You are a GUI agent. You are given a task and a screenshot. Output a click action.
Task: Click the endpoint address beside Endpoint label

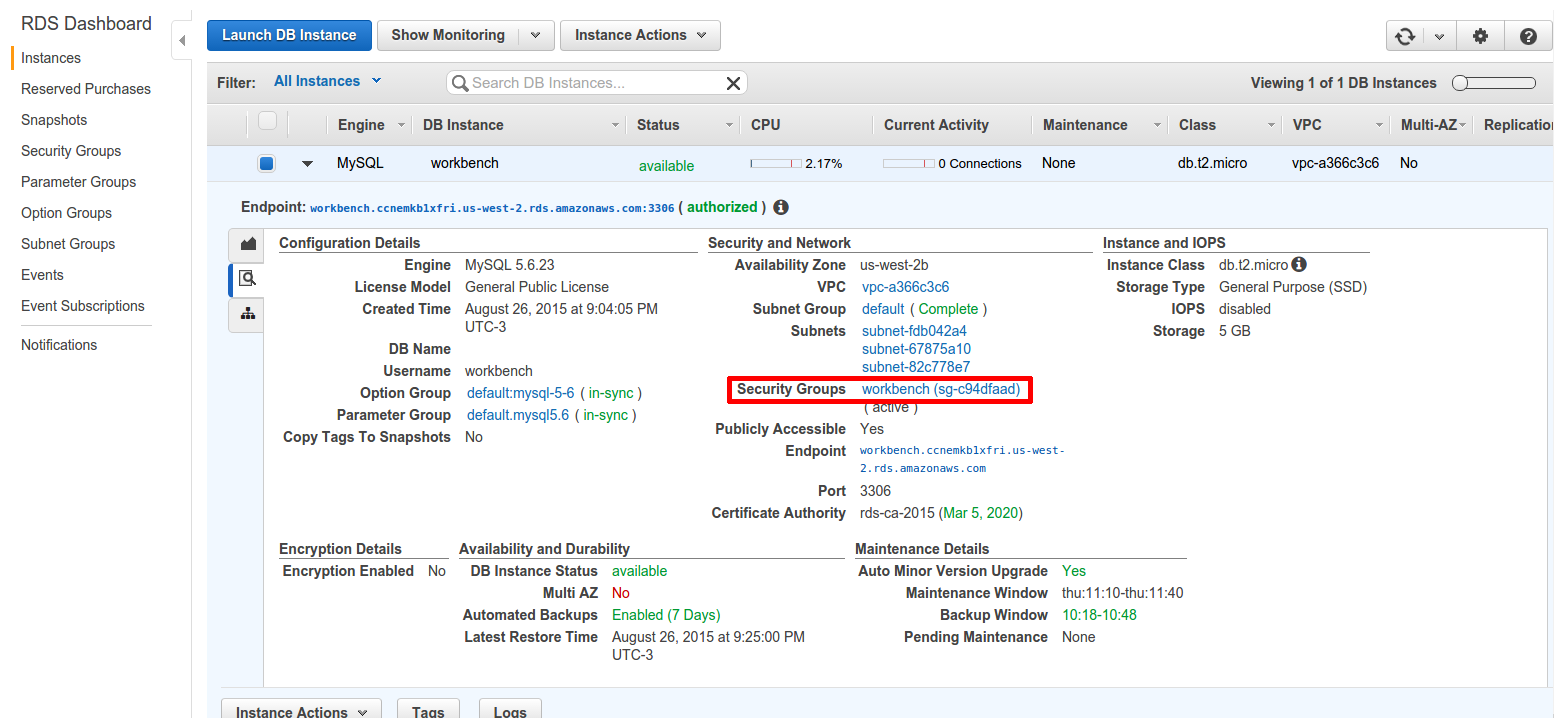pyautogui.click(x=492, y=208)
